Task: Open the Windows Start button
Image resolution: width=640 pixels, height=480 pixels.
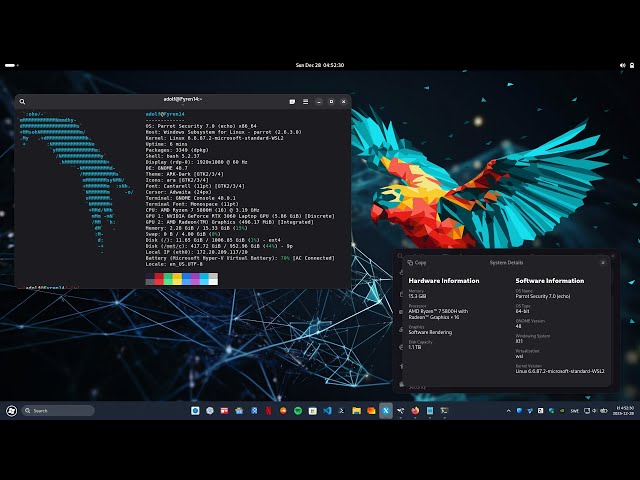Action: [x=11, y=411]
